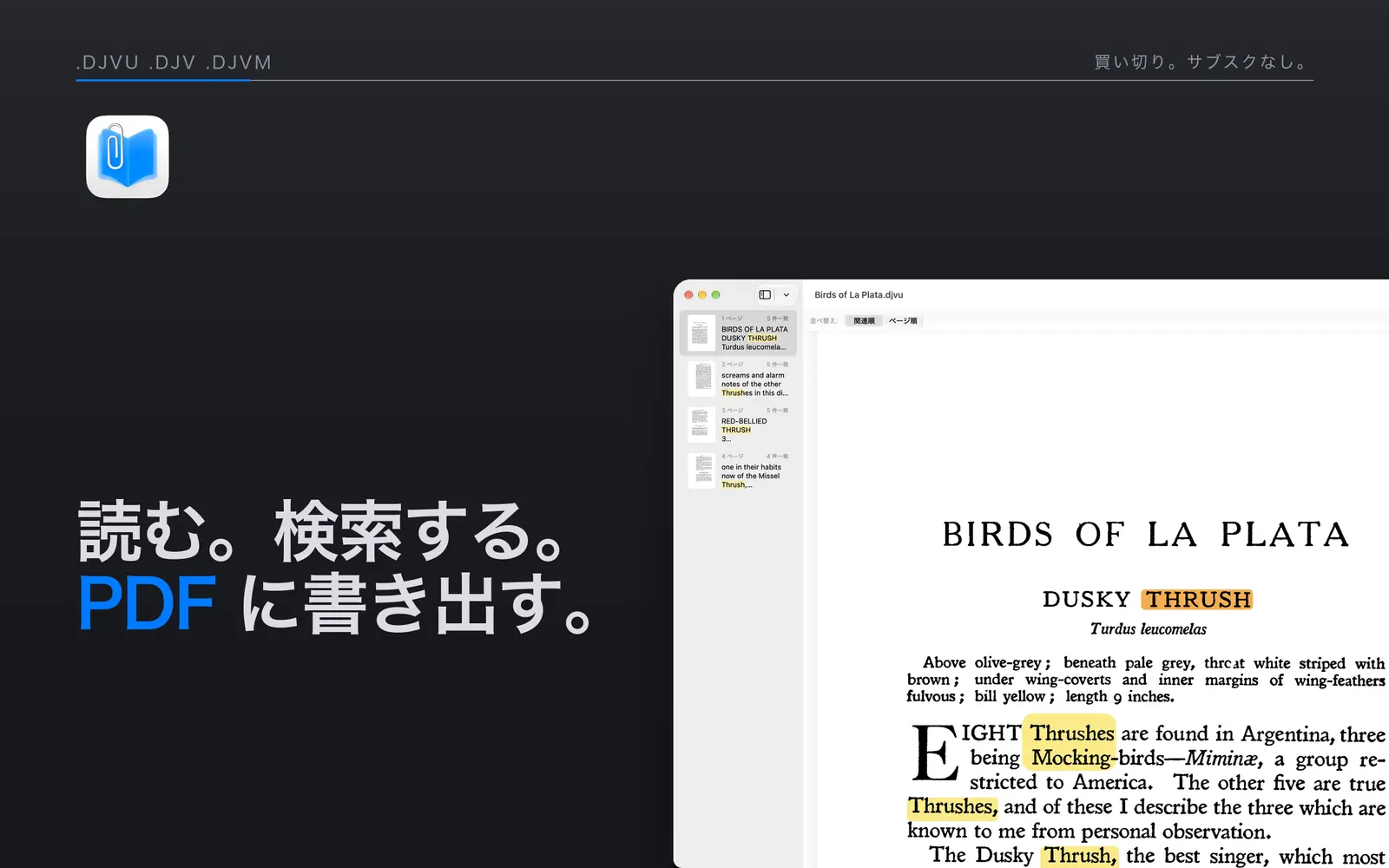Sort results by ページ順
This screenshot has width=1389, height=868.
[903, 321]
